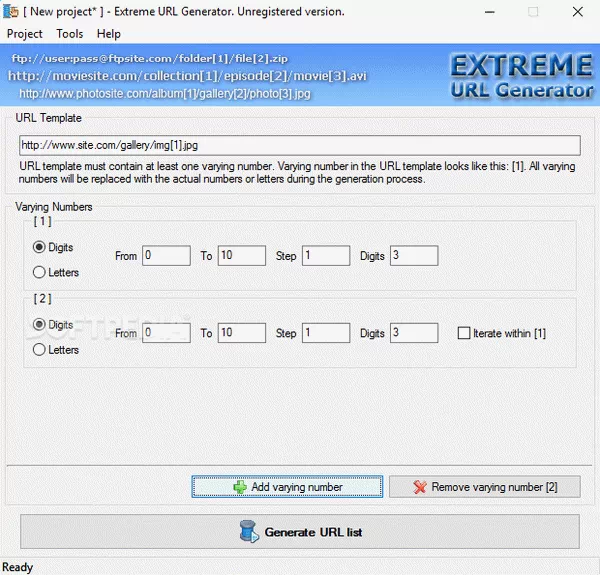
Task: Click the To field of varying number [1]
Action: 242,256
